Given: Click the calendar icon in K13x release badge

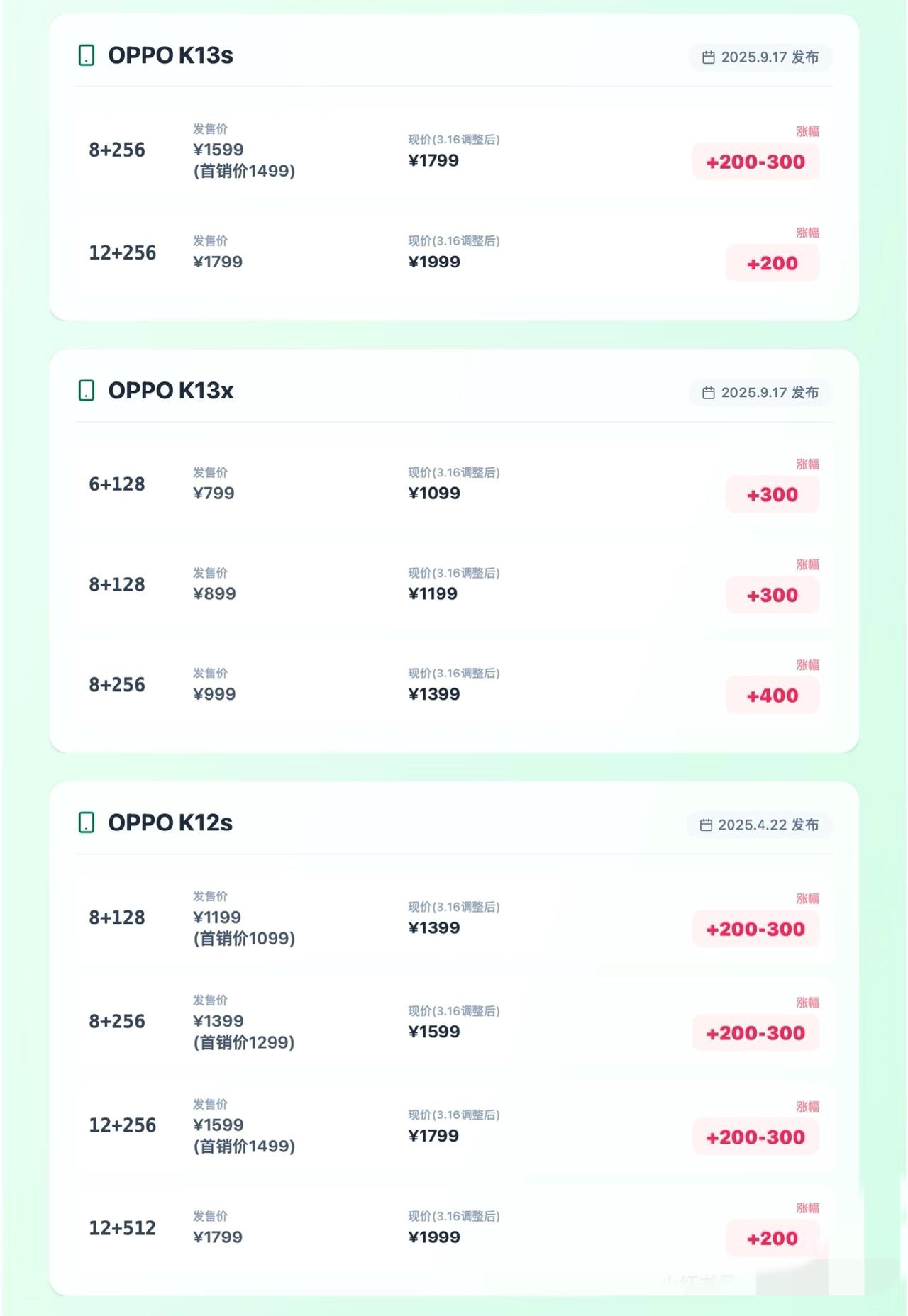Looking at the screenshot, I should [x=708, y=393].
